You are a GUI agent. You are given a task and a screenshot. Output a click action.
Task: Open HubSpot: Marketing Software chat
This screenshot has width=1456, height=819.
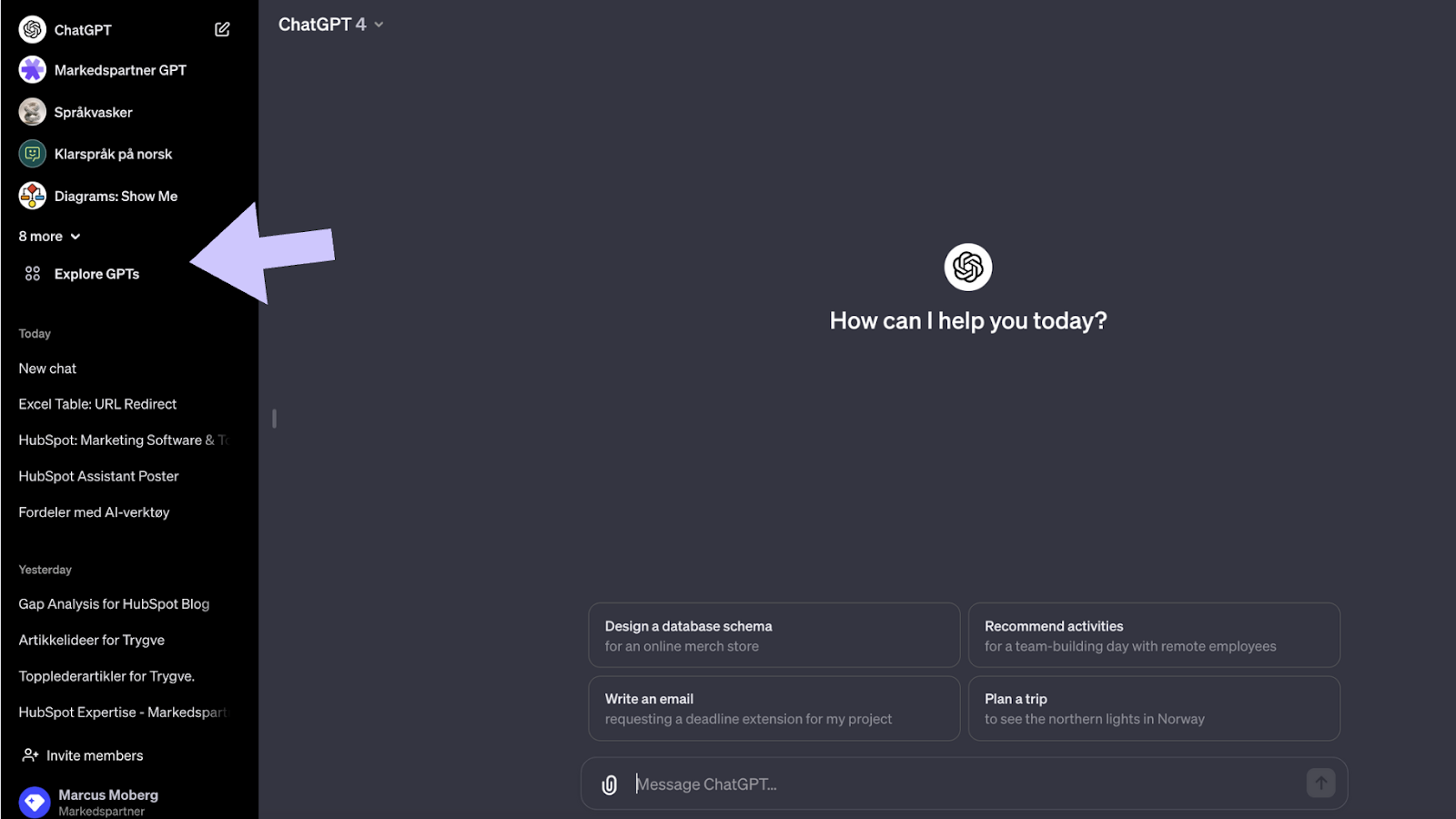[x=123, y=440]
